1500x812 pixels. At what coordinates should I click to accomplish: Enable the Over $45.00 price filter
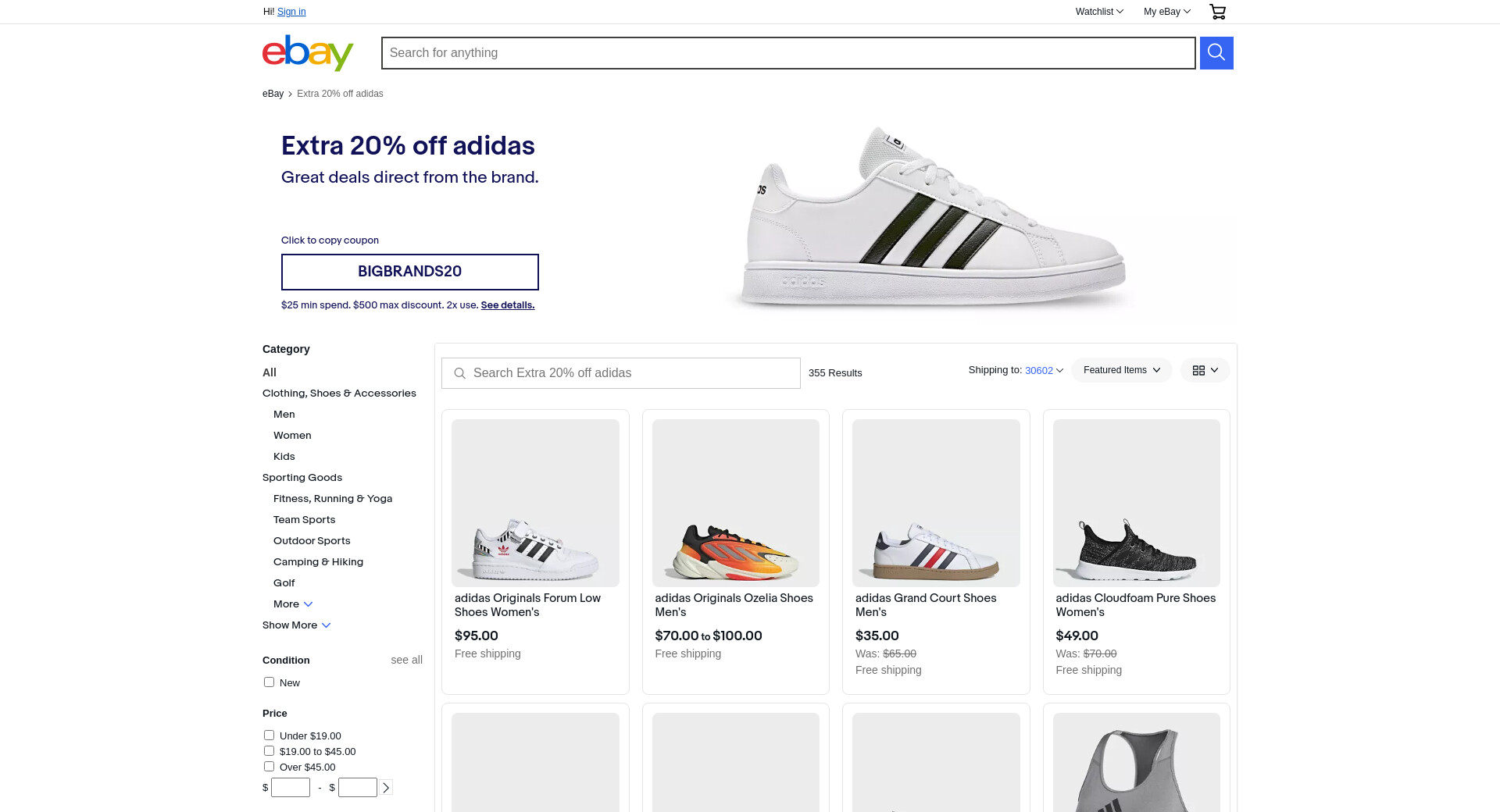(270, 767)
